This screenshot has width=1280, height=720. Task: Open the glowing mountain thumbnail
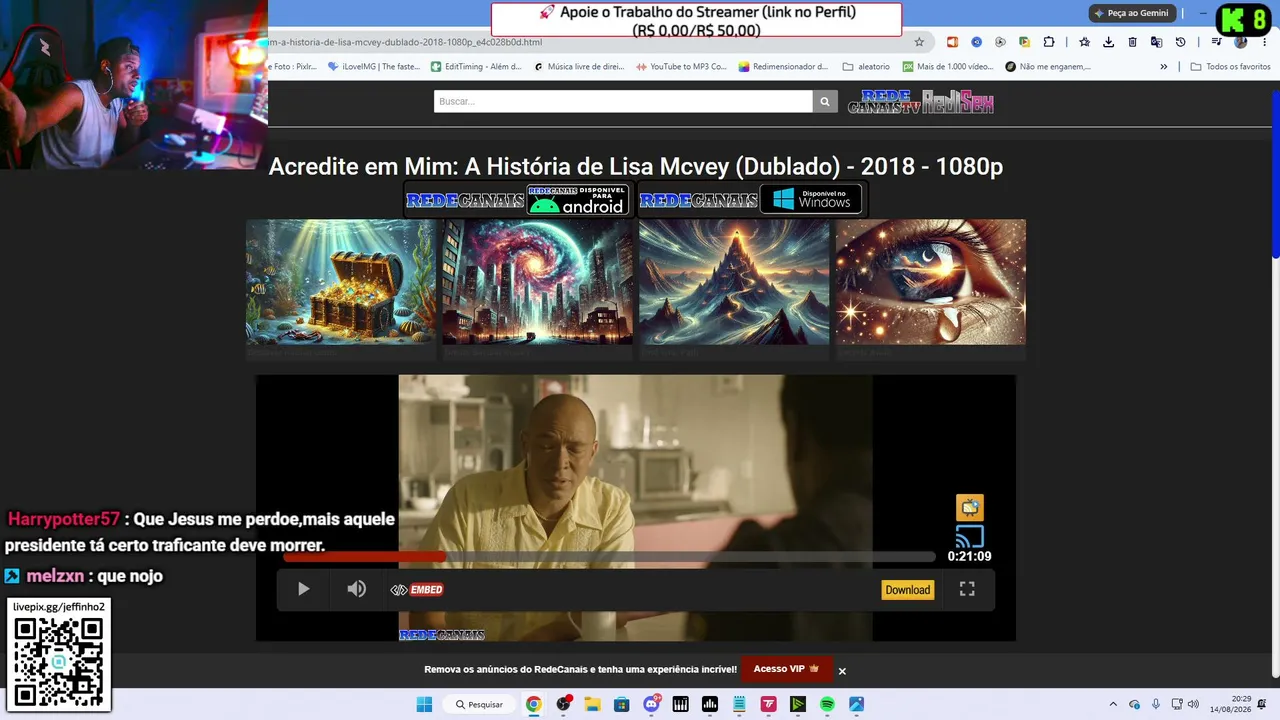coord(734,282)
